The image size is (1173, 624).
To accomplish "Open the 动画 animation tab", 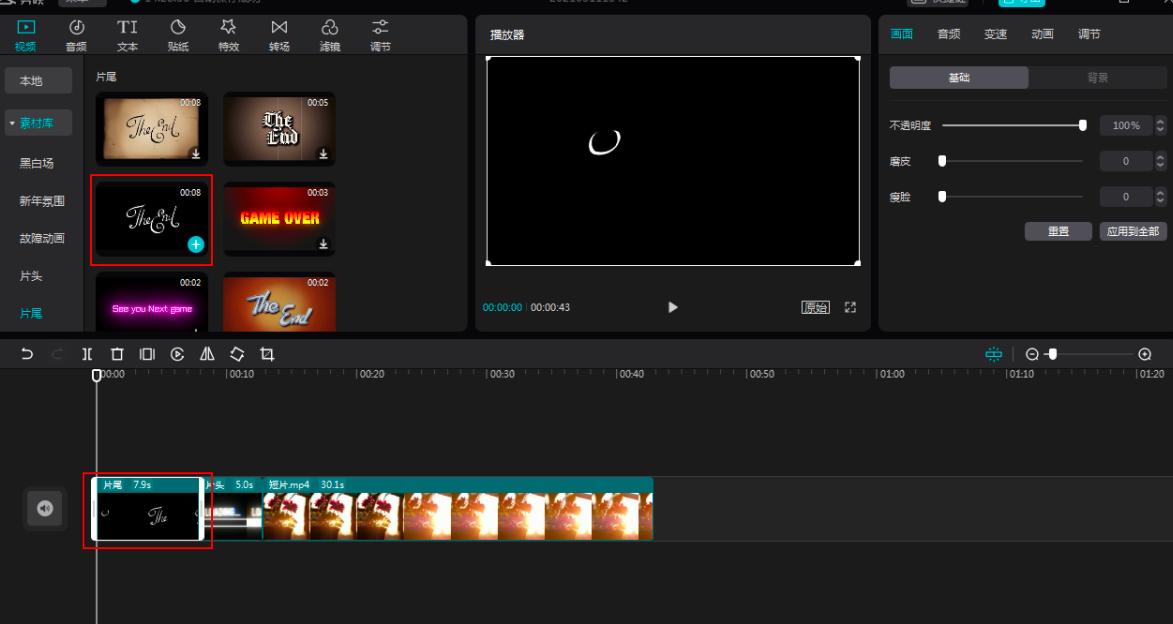I will [x=1042, y=34].
